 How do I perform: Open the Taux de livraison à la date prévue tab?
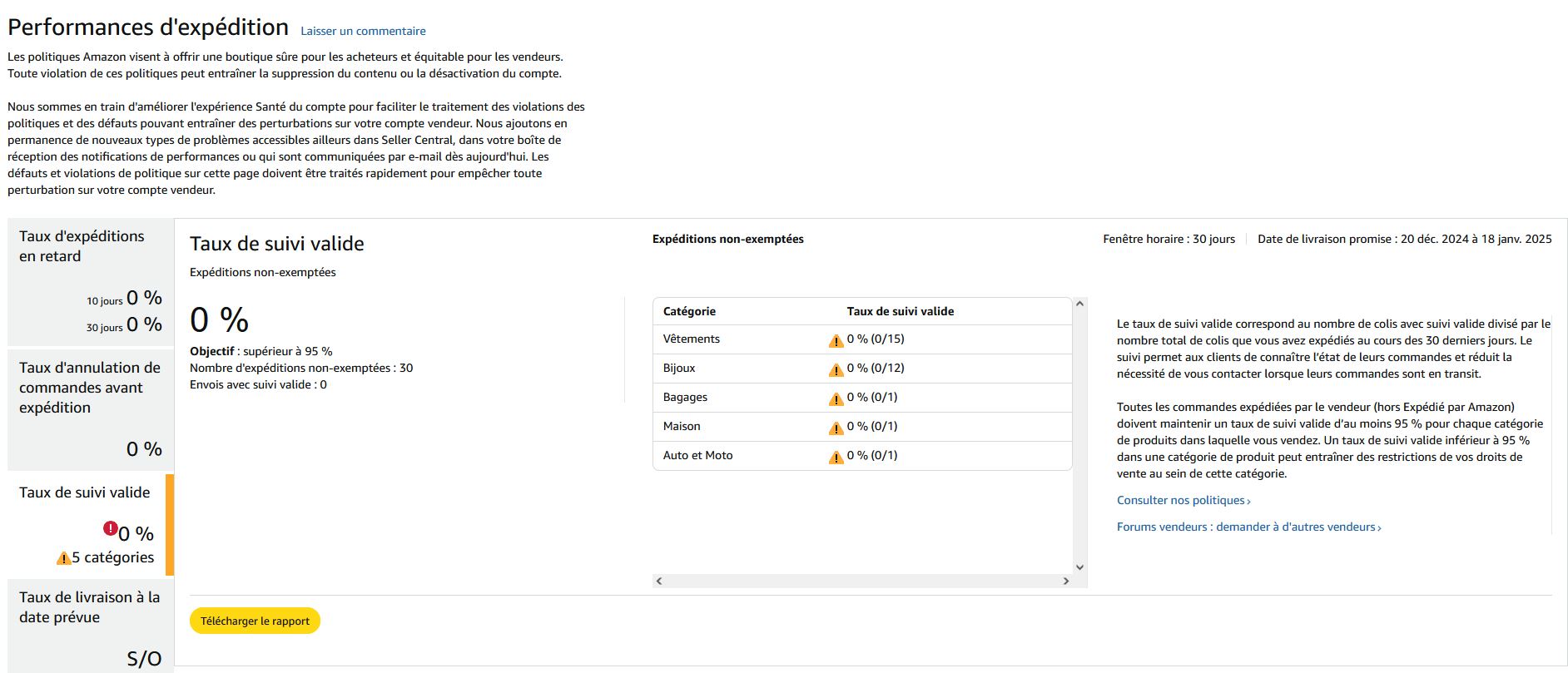(x=91, y=626)
